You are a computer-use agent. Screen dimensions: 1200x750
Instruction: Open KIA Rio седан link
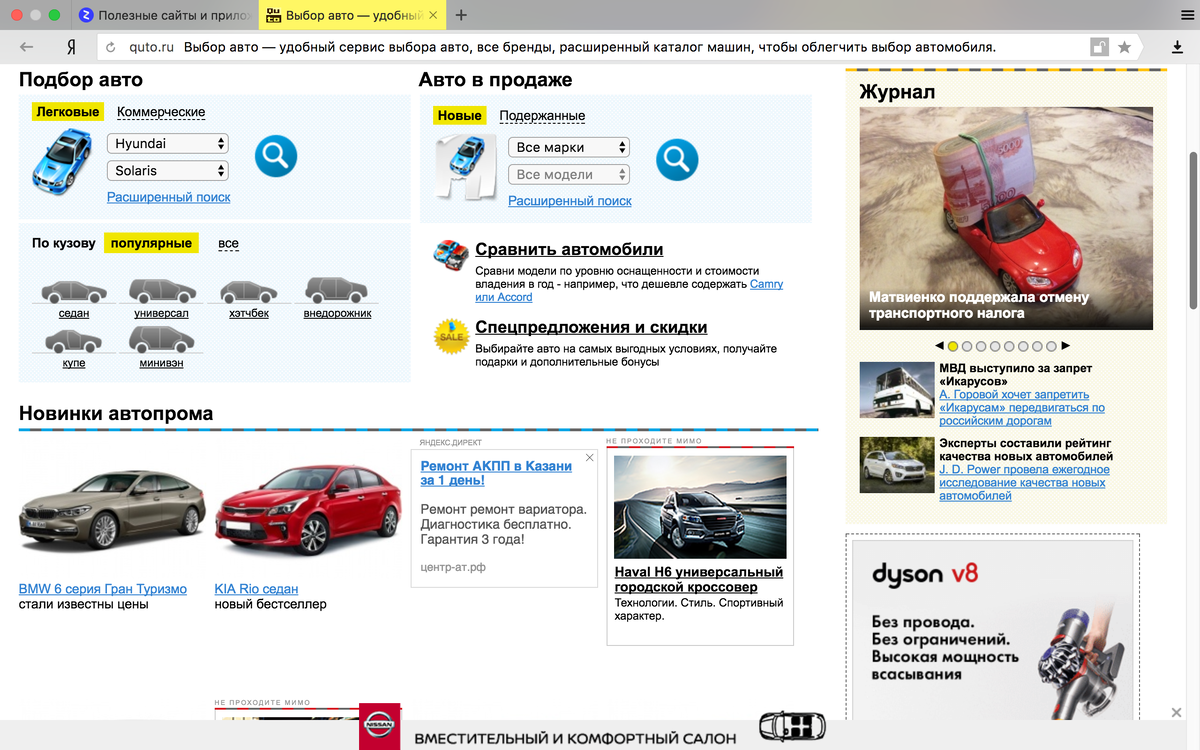pyautogui.click(x=256, y=589)
